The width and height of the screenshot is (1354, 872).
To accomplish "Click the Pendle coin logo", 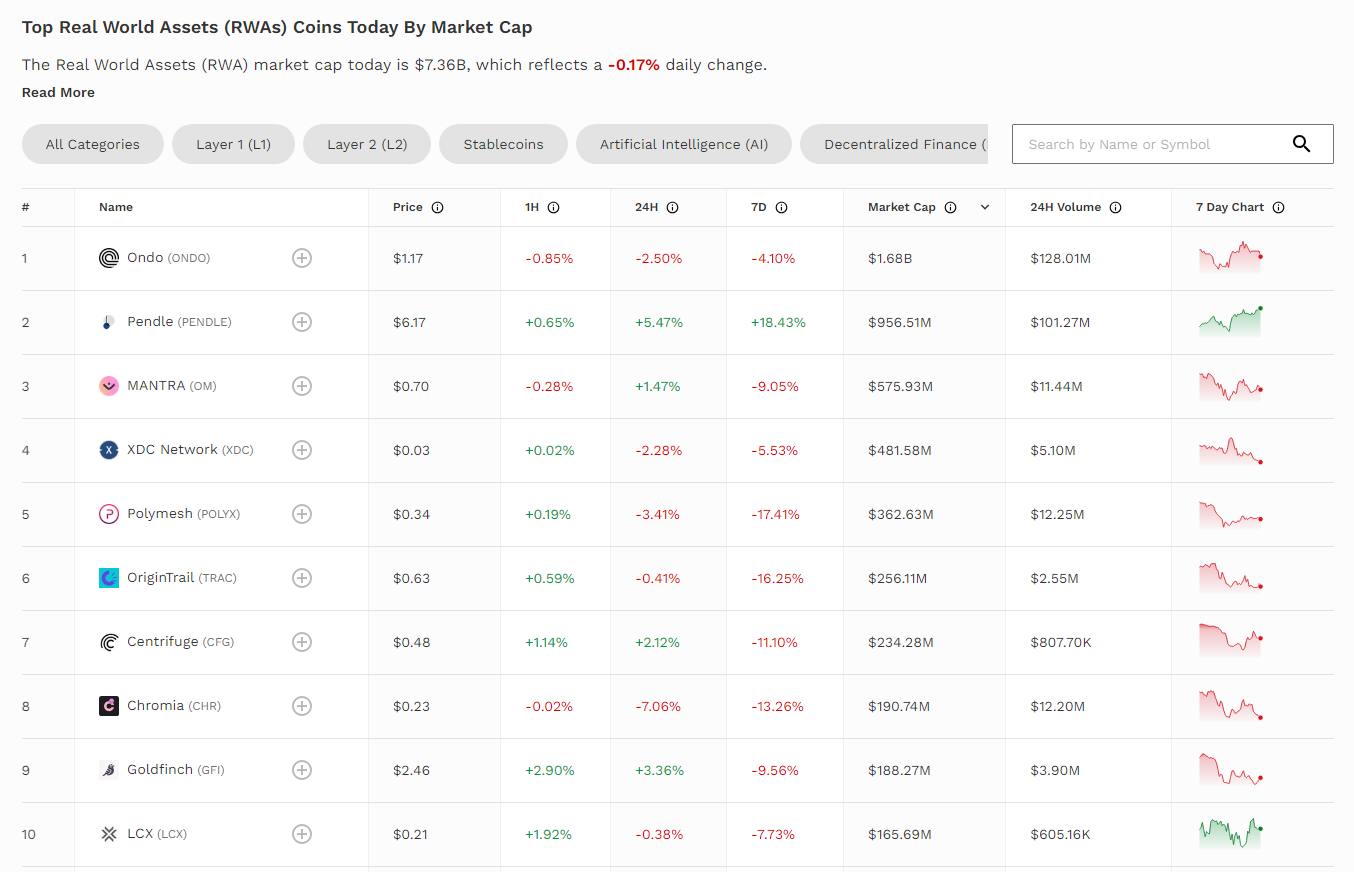I will tap(109, 322).
